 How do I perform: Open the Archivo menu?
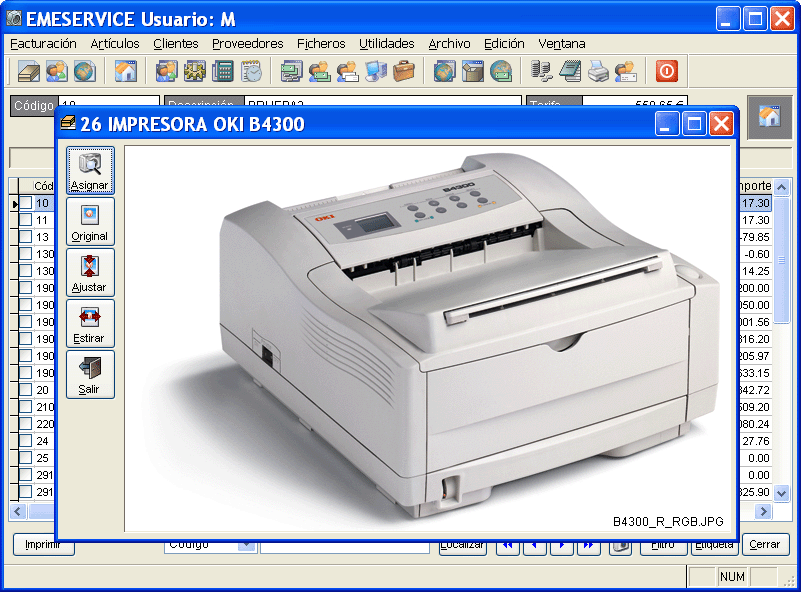click(x=450, y=44)
